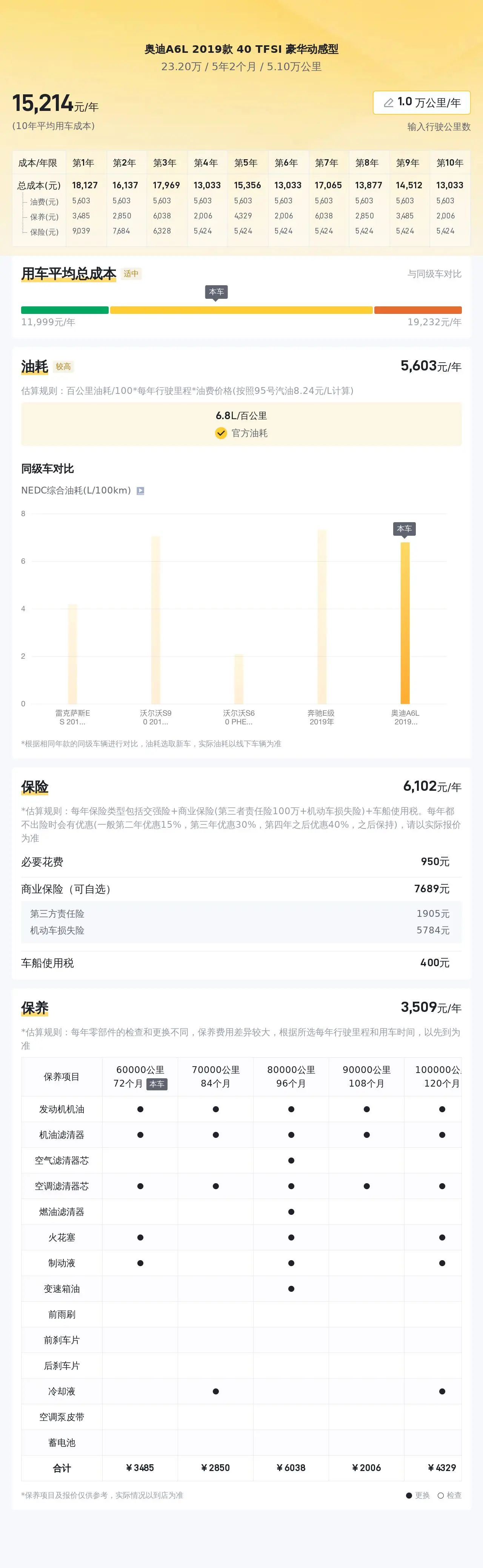483x1568 pixels.
Task: Click the 燃油滤清器 dot under 80000公里
Action: [291, 1212]
